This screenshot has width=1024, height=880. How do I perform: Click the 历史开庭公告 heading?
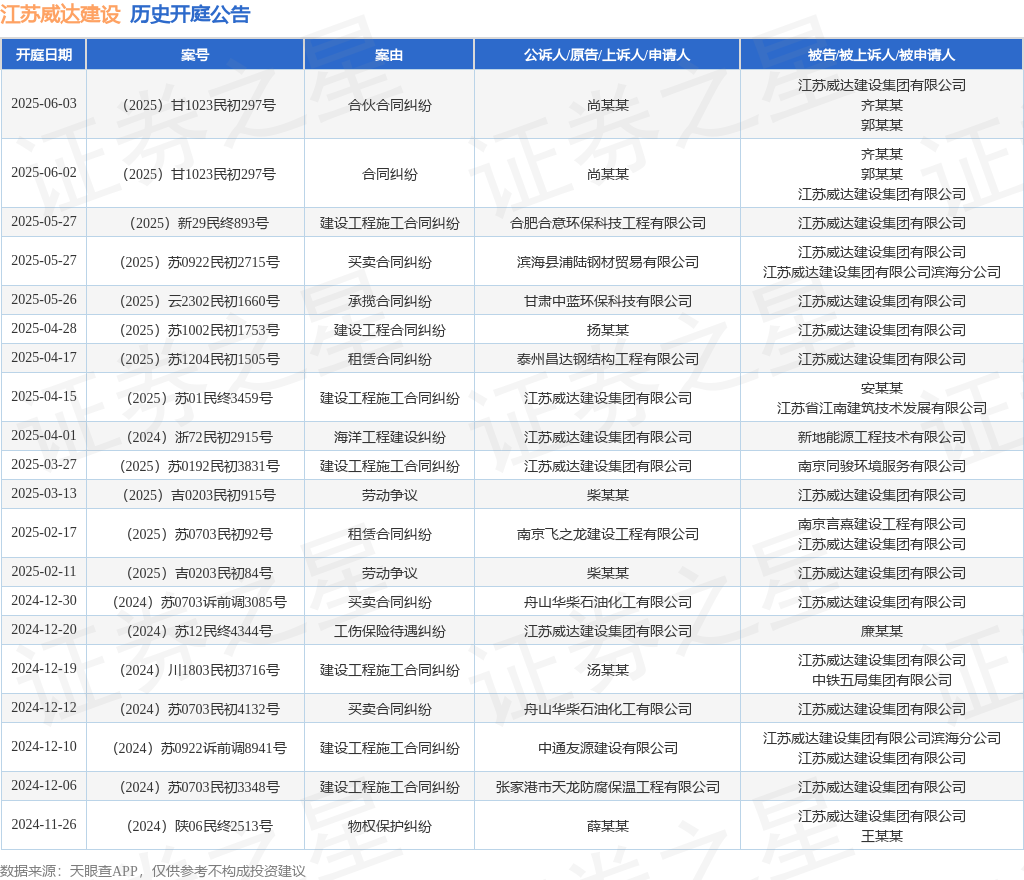(190, 14)
